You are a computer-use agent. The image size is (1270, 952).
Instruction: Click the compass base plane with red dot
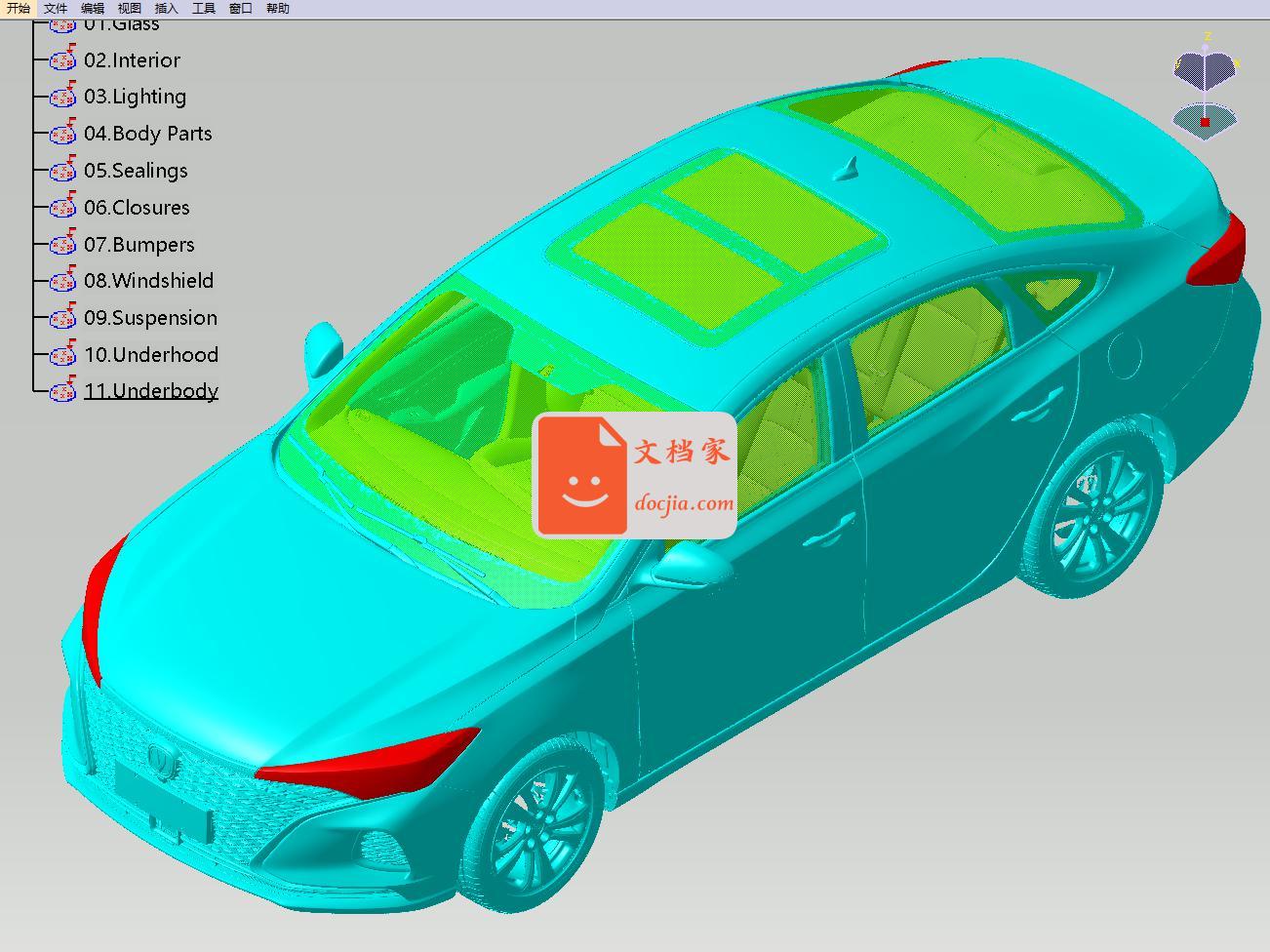[x=1205, y=120]
